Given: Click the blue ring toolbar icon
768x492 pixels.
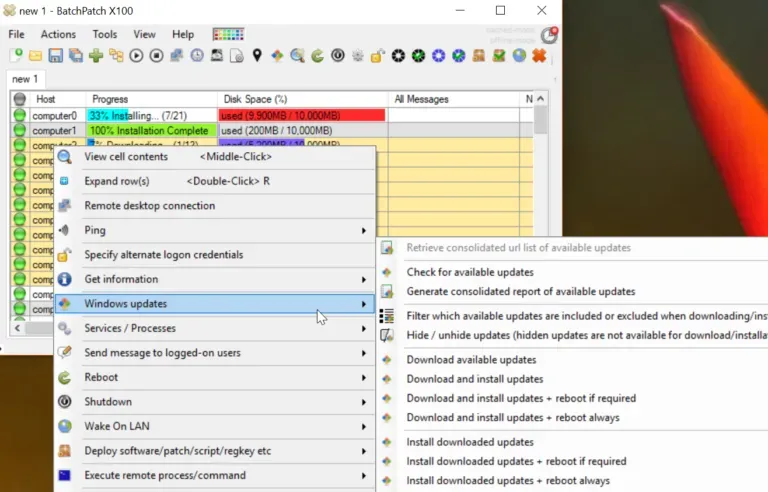Looking at the screenshot, I should tap(438, 55).
